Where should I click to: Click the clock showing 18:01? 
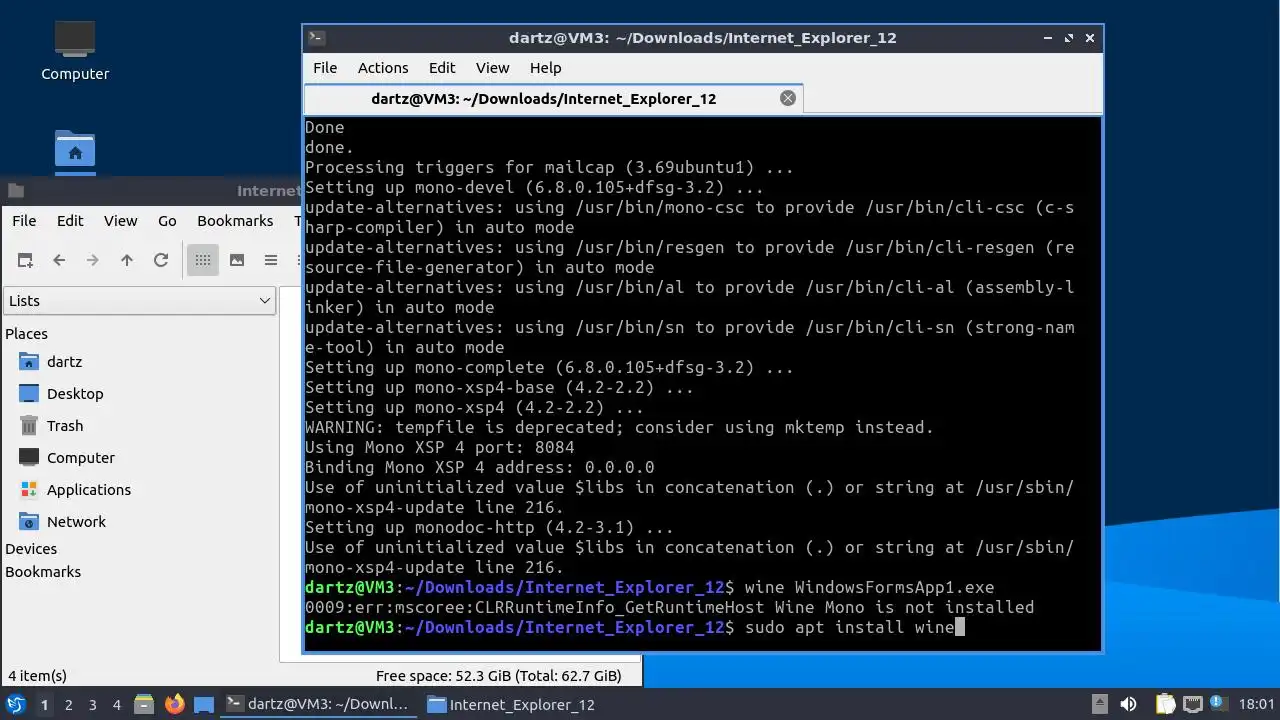pos(1256,704)
